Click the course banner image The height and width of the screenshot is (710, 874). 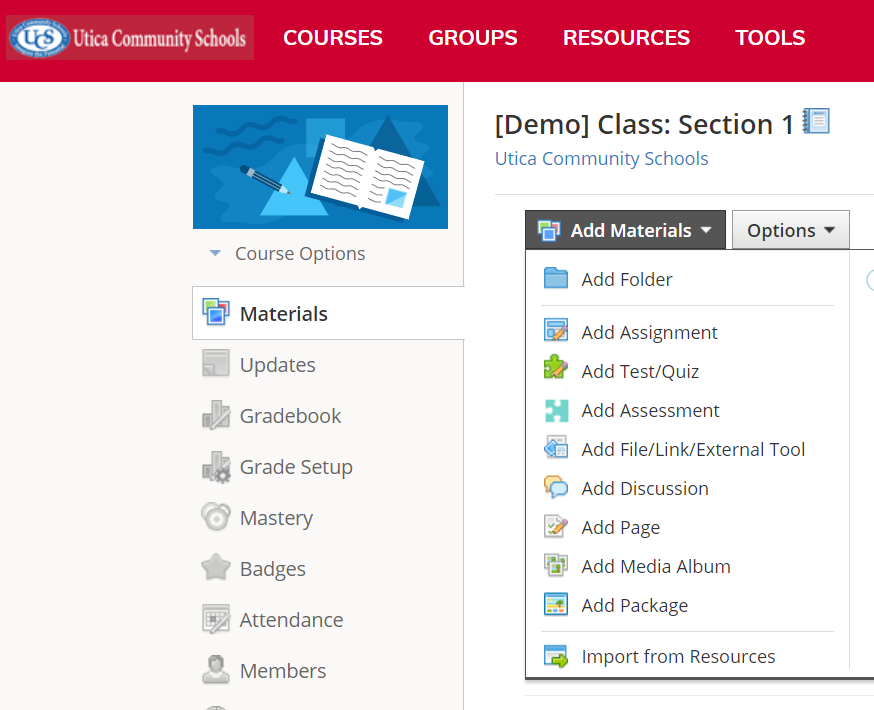click(x=320, y=167)
